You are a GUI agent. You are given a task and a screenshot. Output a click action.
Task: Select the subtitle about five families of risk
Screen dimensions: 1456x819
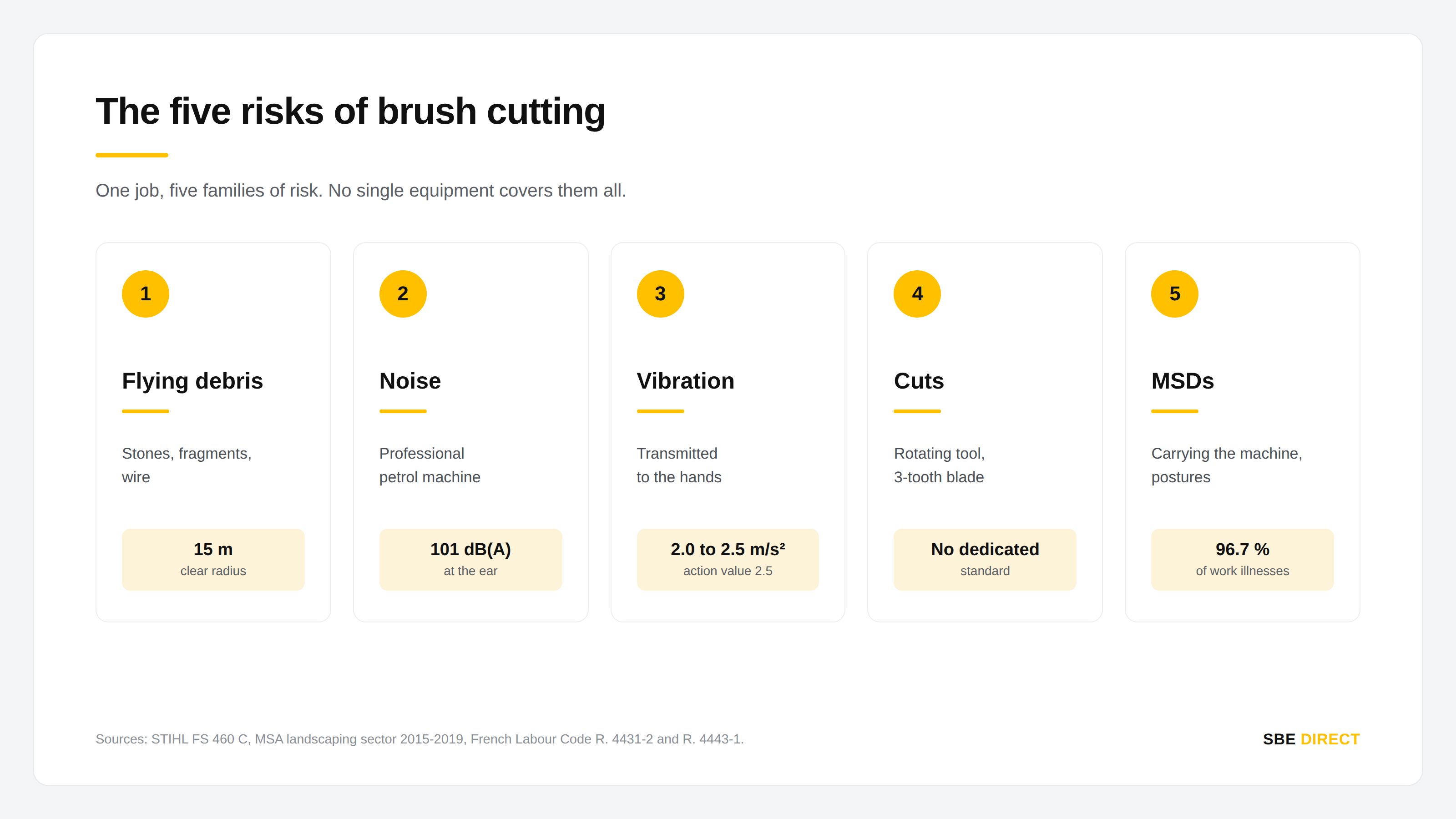(361, 191)
